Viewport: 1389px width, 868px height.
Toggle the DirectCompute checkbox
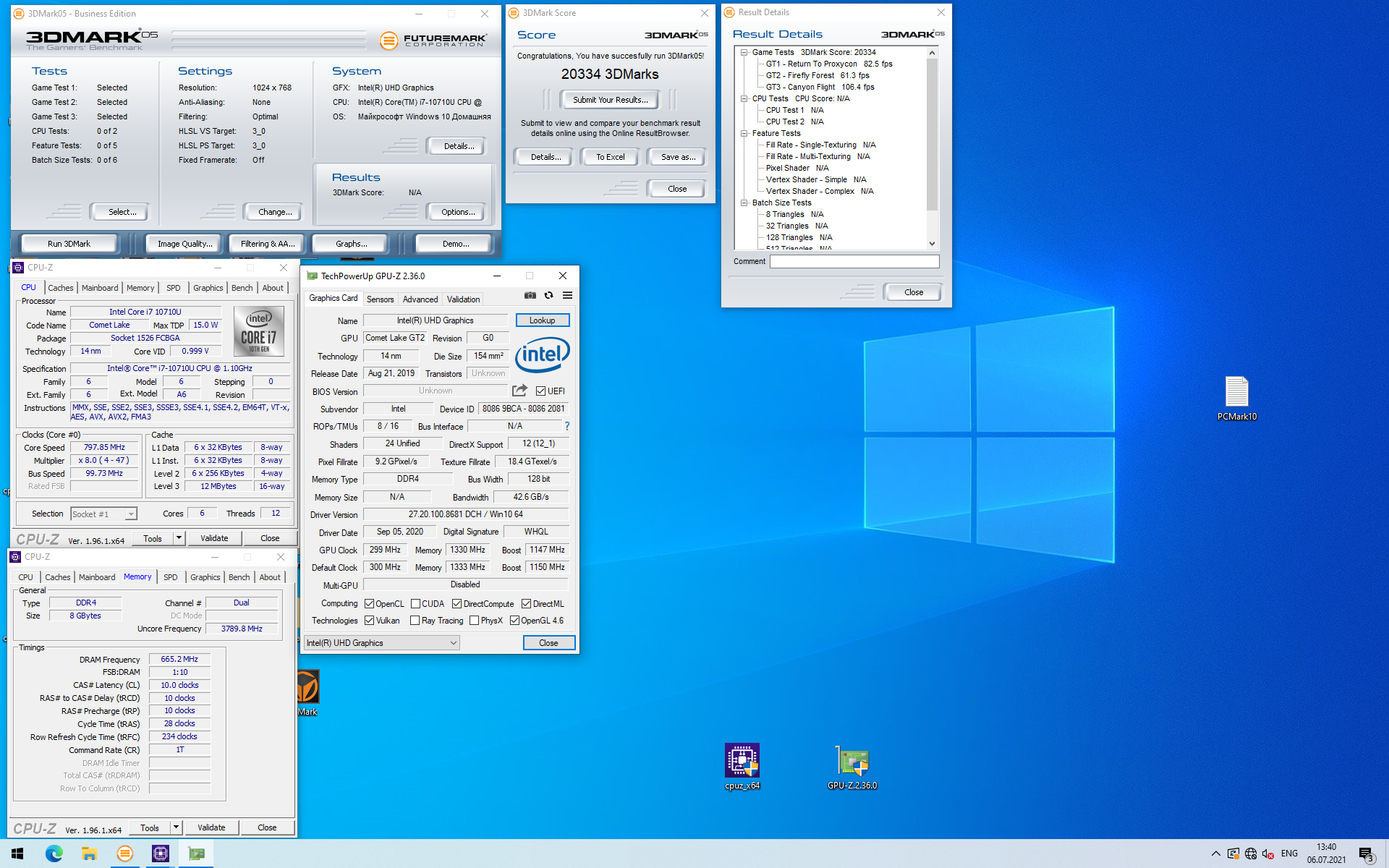(456, 603)
